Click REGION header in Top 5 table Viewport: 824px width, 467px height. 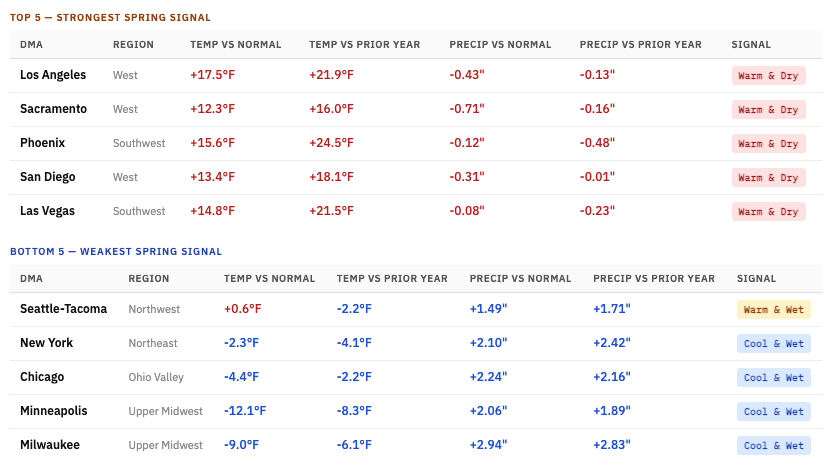133,45
